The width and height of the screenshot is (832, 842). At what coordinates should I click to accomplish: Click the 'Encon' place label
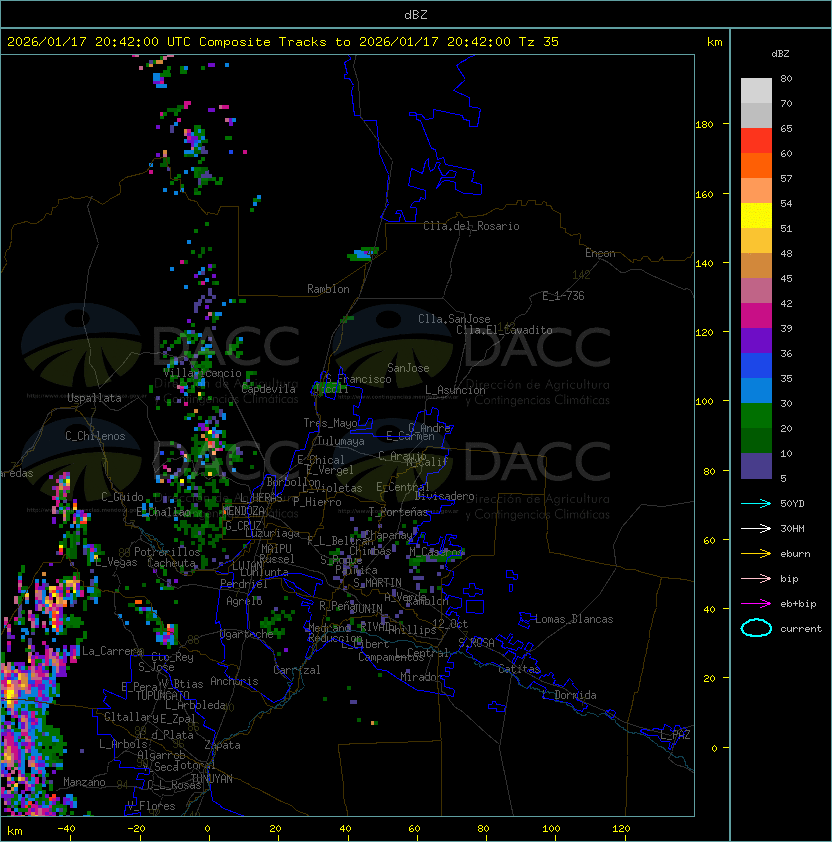tap(600, 253)
